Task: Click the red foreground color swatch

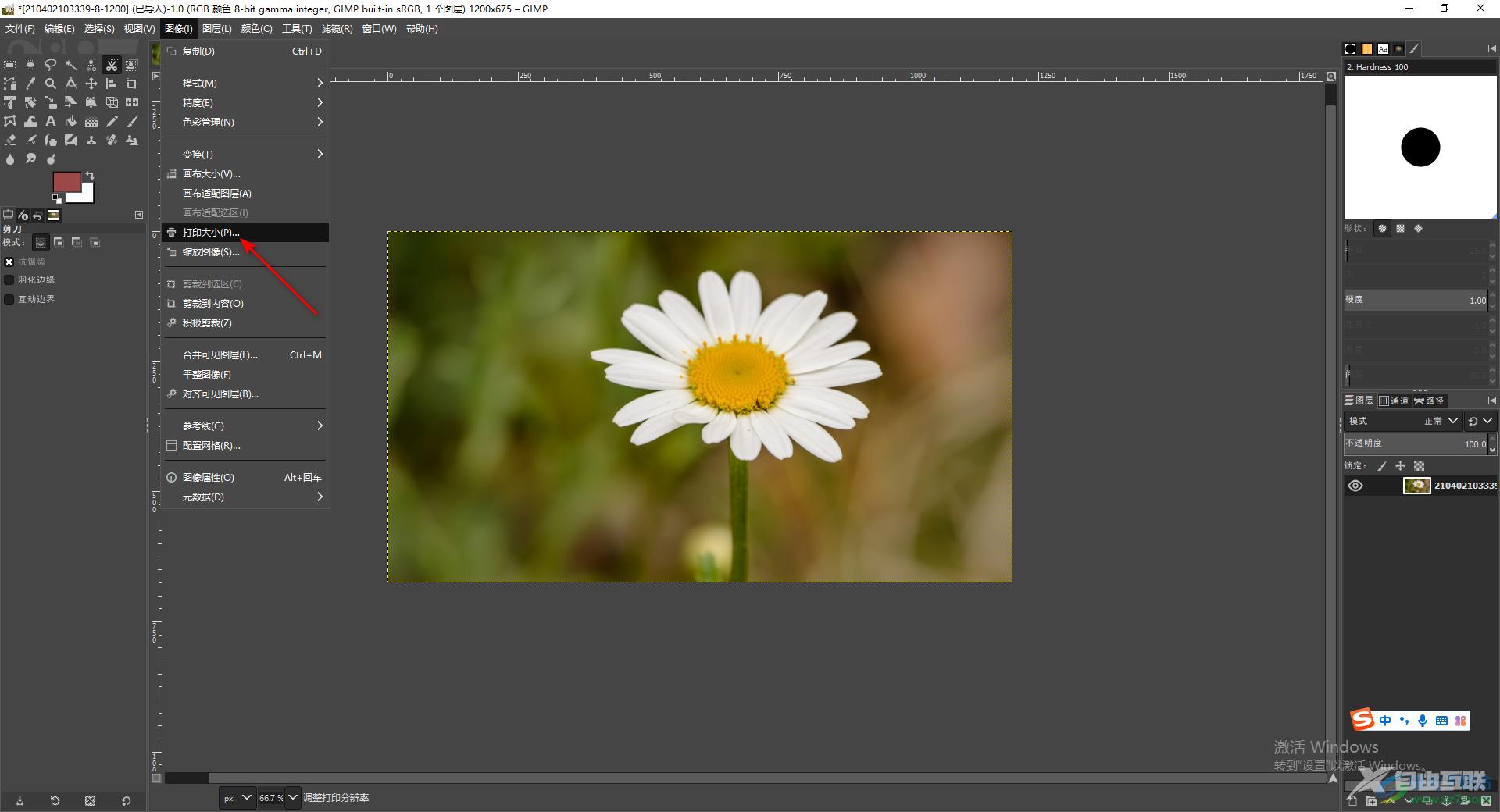Action: point(66,181)
